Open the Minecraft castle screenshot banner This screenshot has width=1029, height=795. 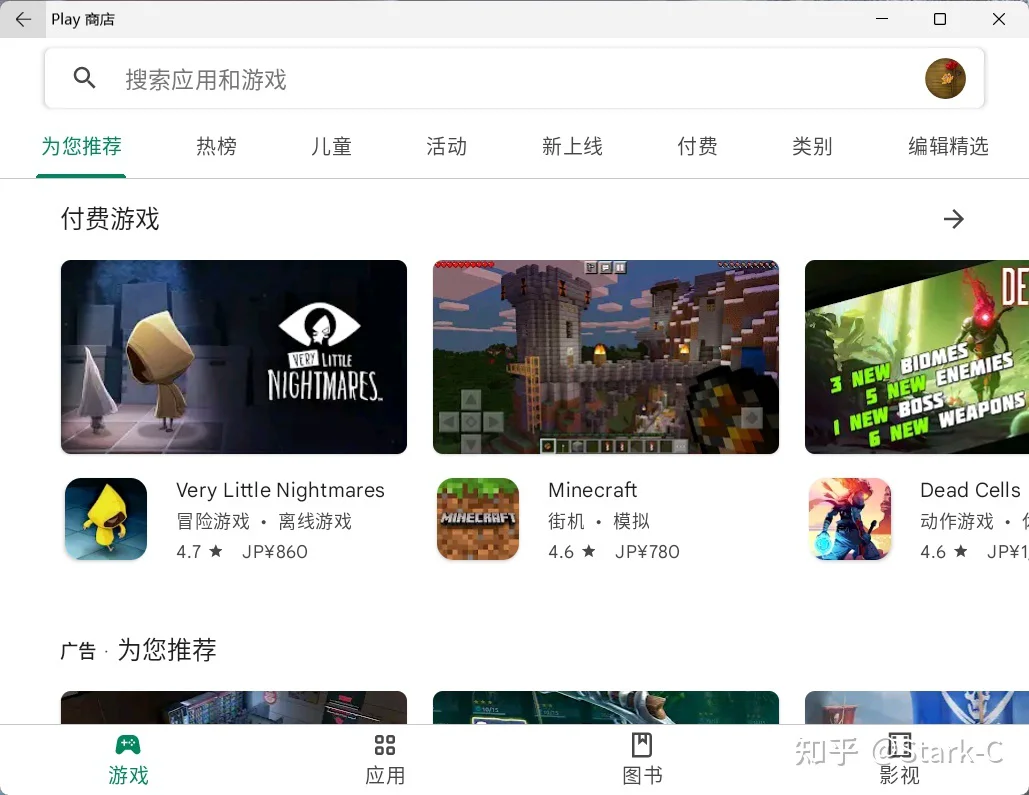[606, 356]
